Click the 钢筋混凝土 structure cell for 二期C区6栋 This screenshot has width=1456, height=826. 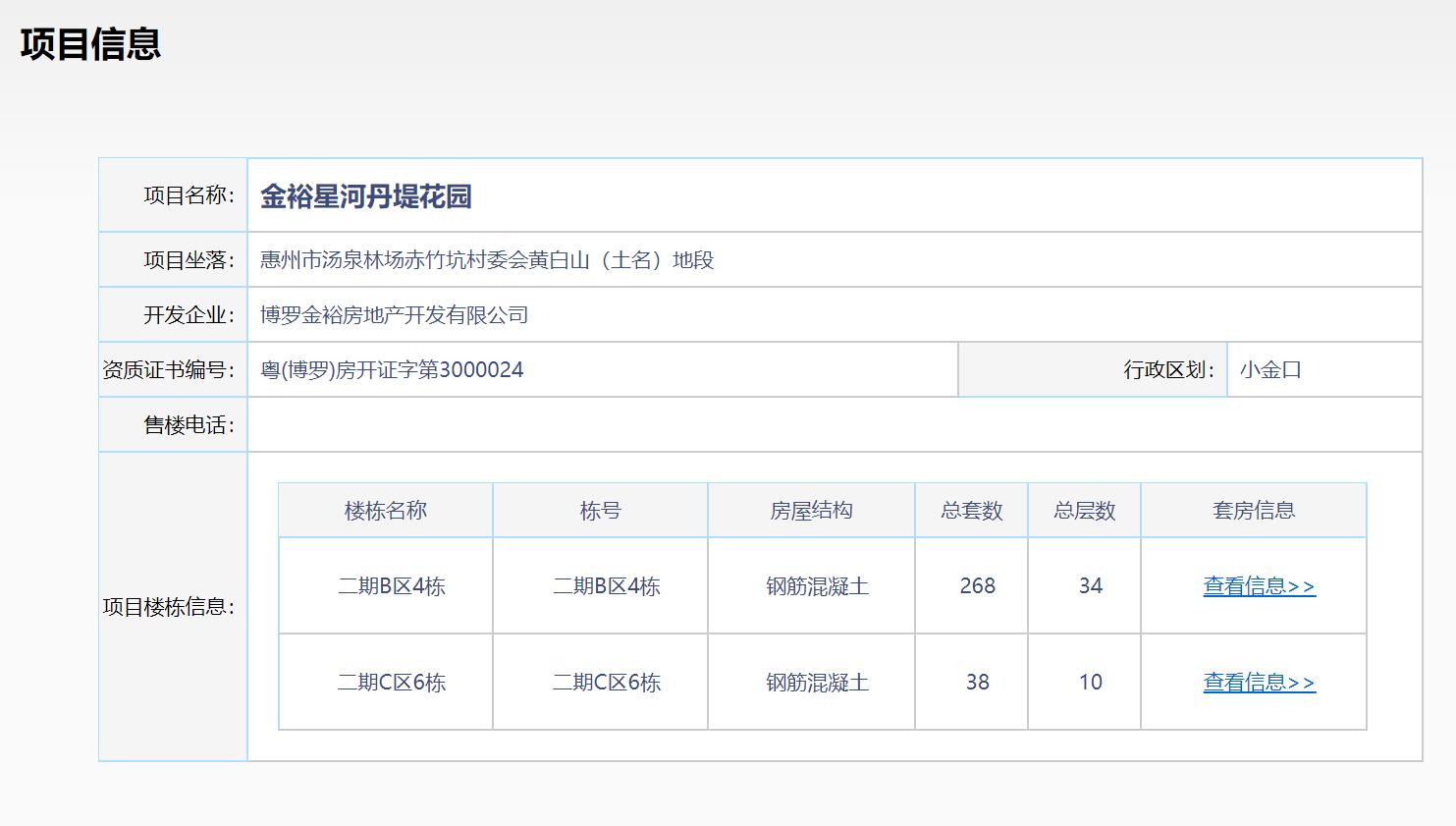(x=811, y=682)
